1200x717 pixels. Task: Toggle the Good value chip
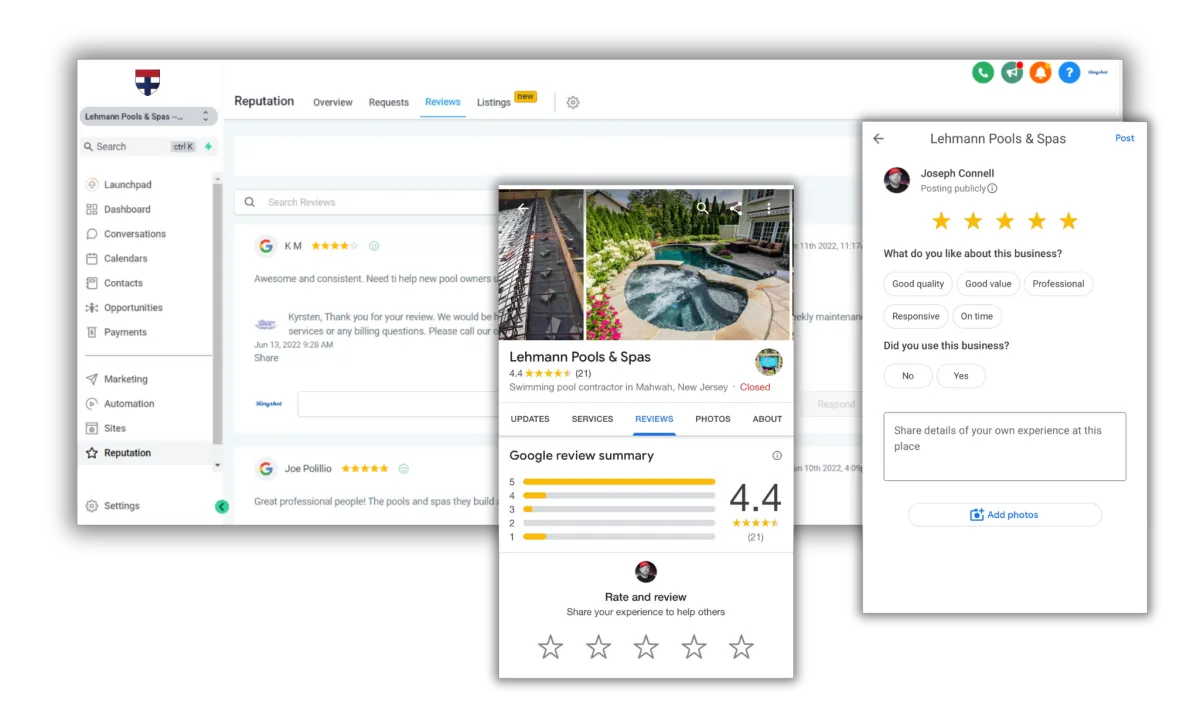click(988, 284)
